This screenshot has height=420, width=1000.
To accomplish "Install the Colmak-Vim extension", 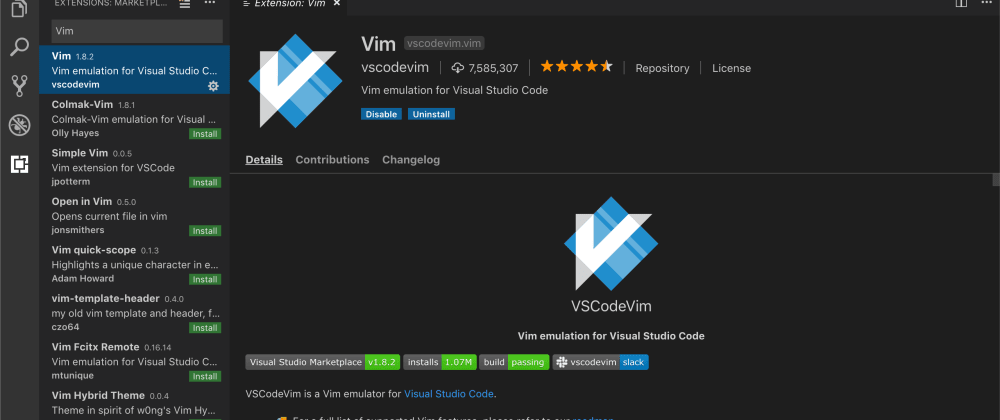I will coord(205,134).
